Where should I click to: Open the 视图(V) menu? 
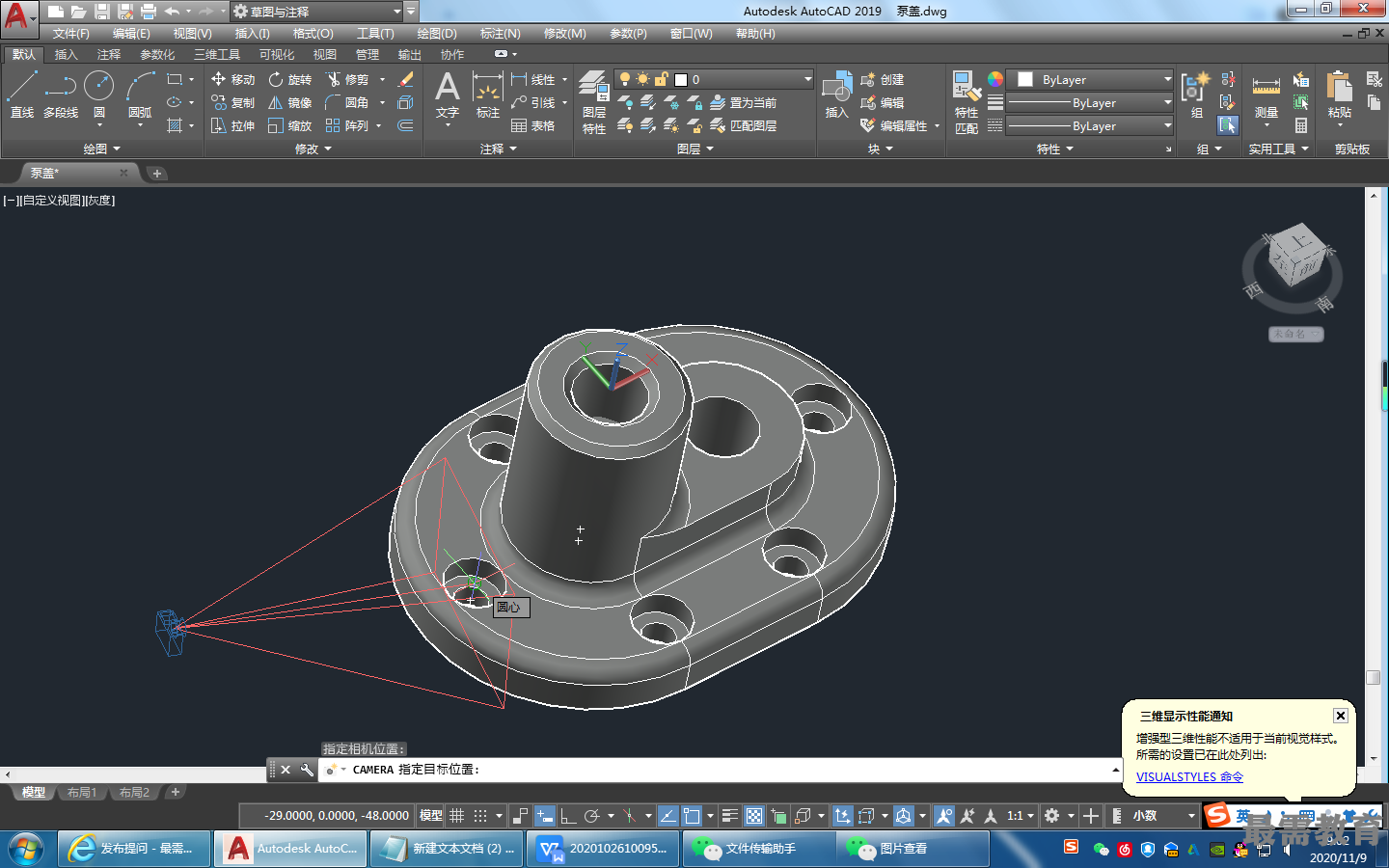[192, 34]
